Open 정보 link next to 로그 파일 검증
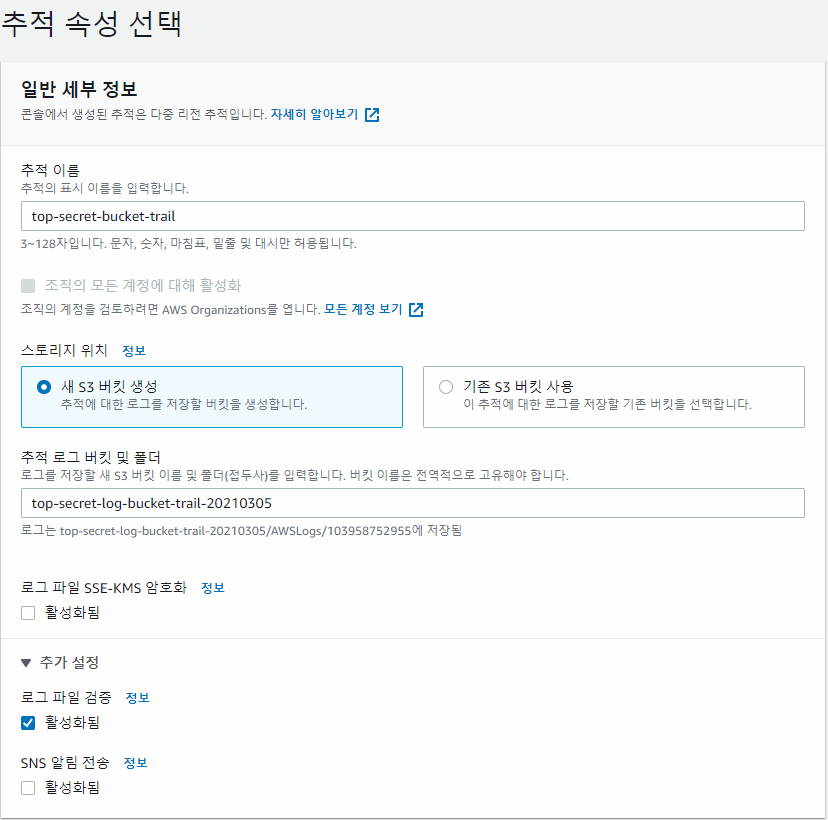The image size is (828, 820). click(137, 698)
